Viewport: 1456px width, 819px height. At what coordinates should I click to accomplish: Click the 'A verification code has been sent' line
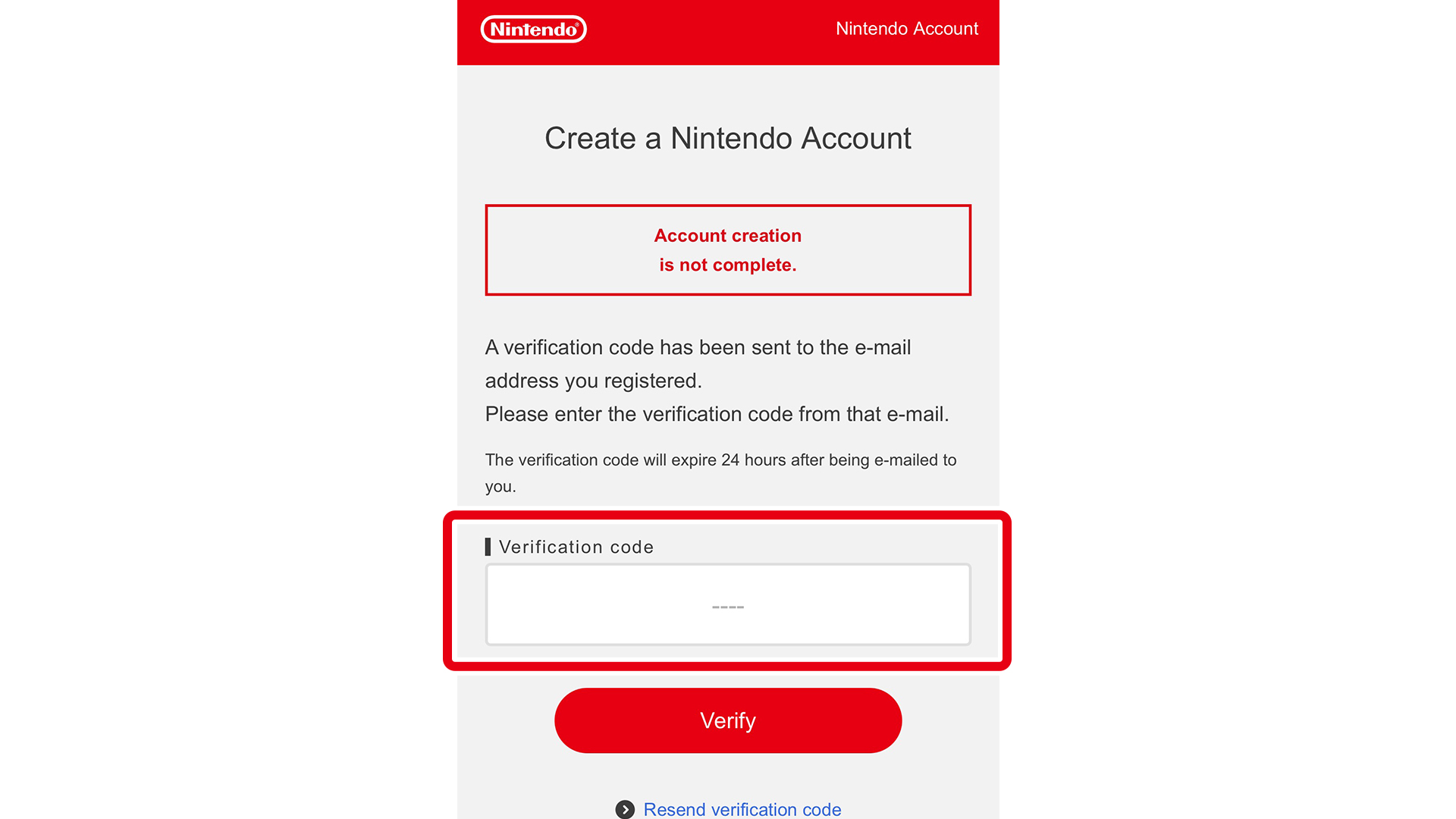click(698, 347)
